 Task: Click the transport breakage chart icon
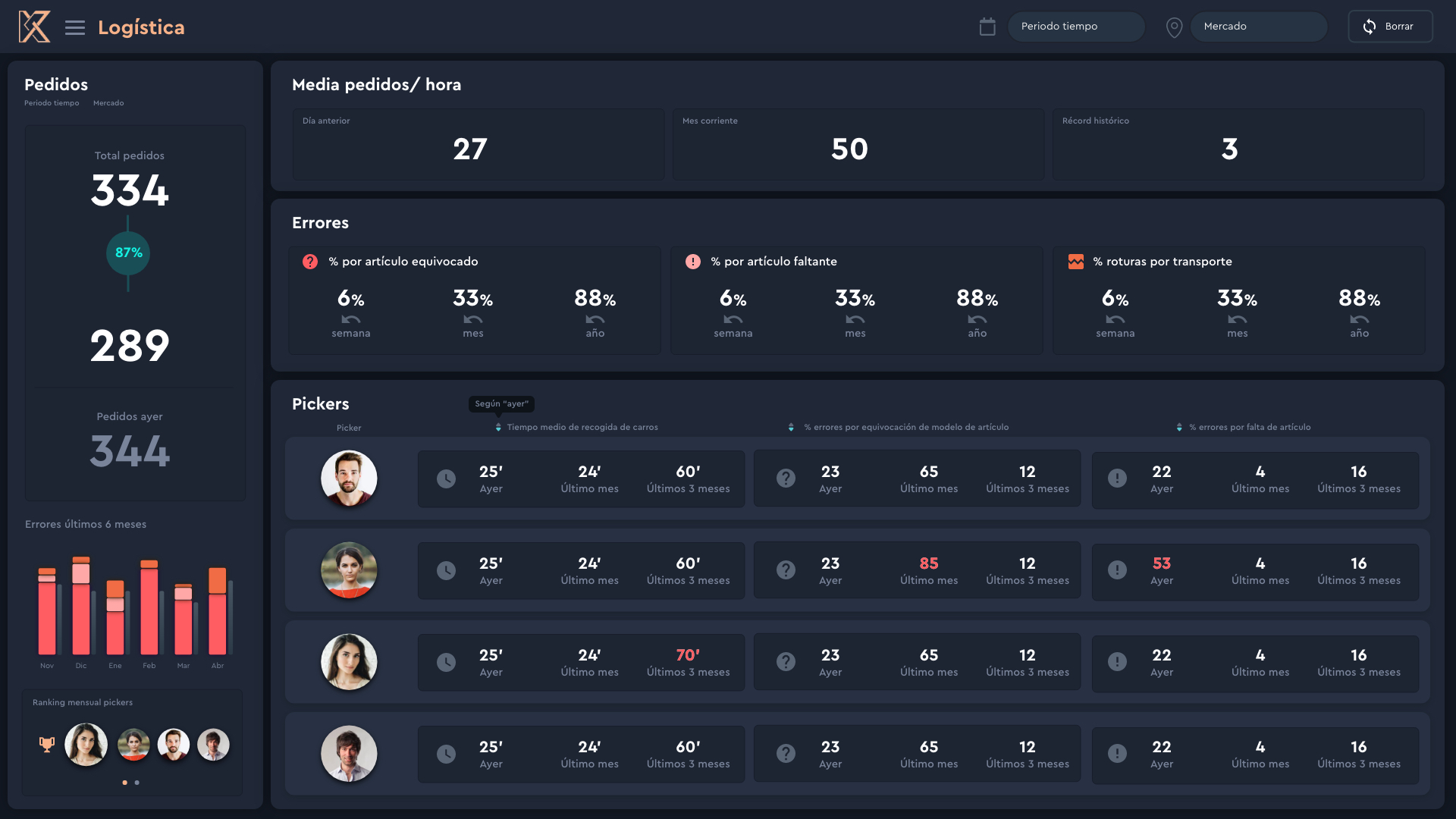pyautogui.click(x=1075, y=262)
